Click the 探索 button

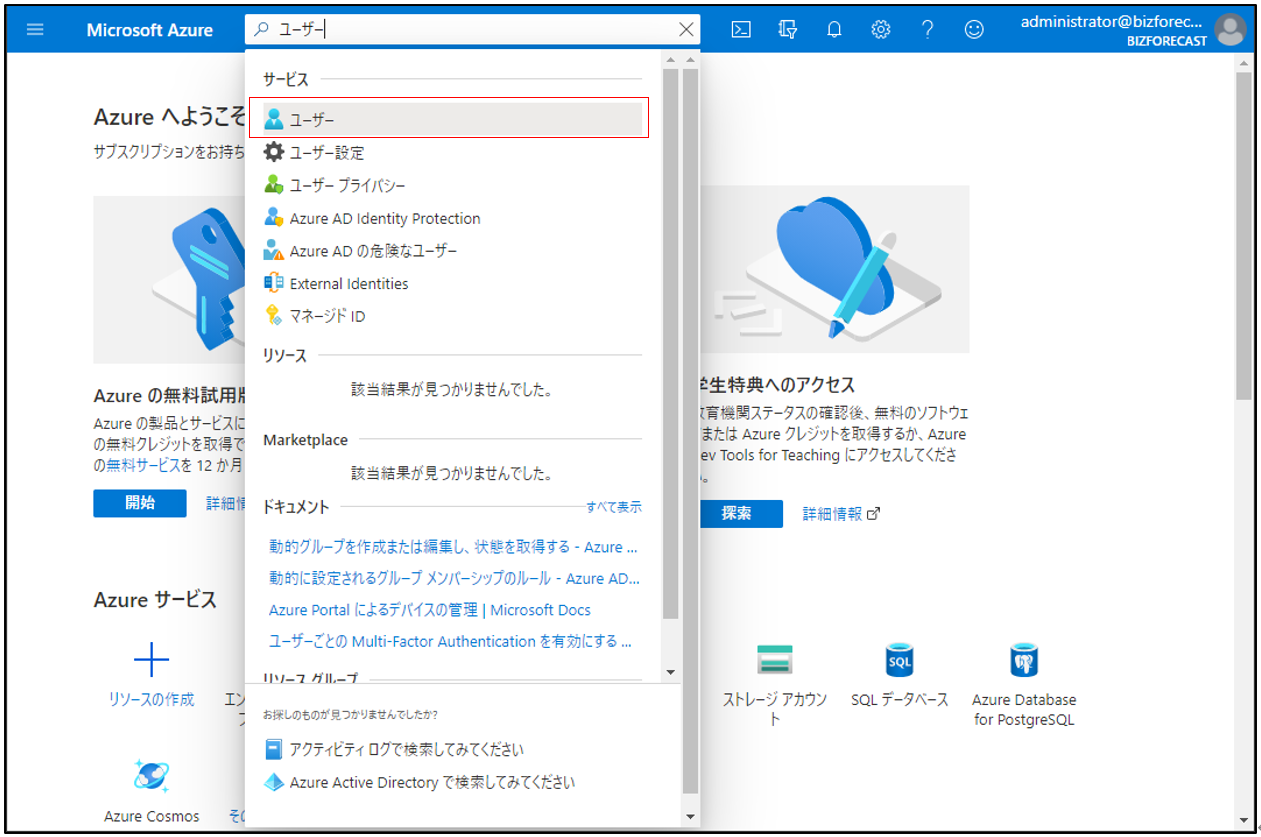(x=737, y=514)
